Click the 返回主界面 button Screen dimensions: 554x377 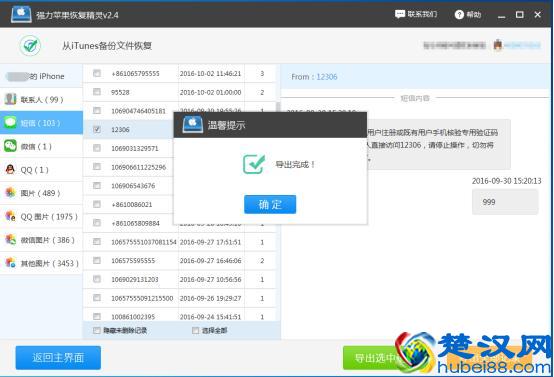coord(58,358)
